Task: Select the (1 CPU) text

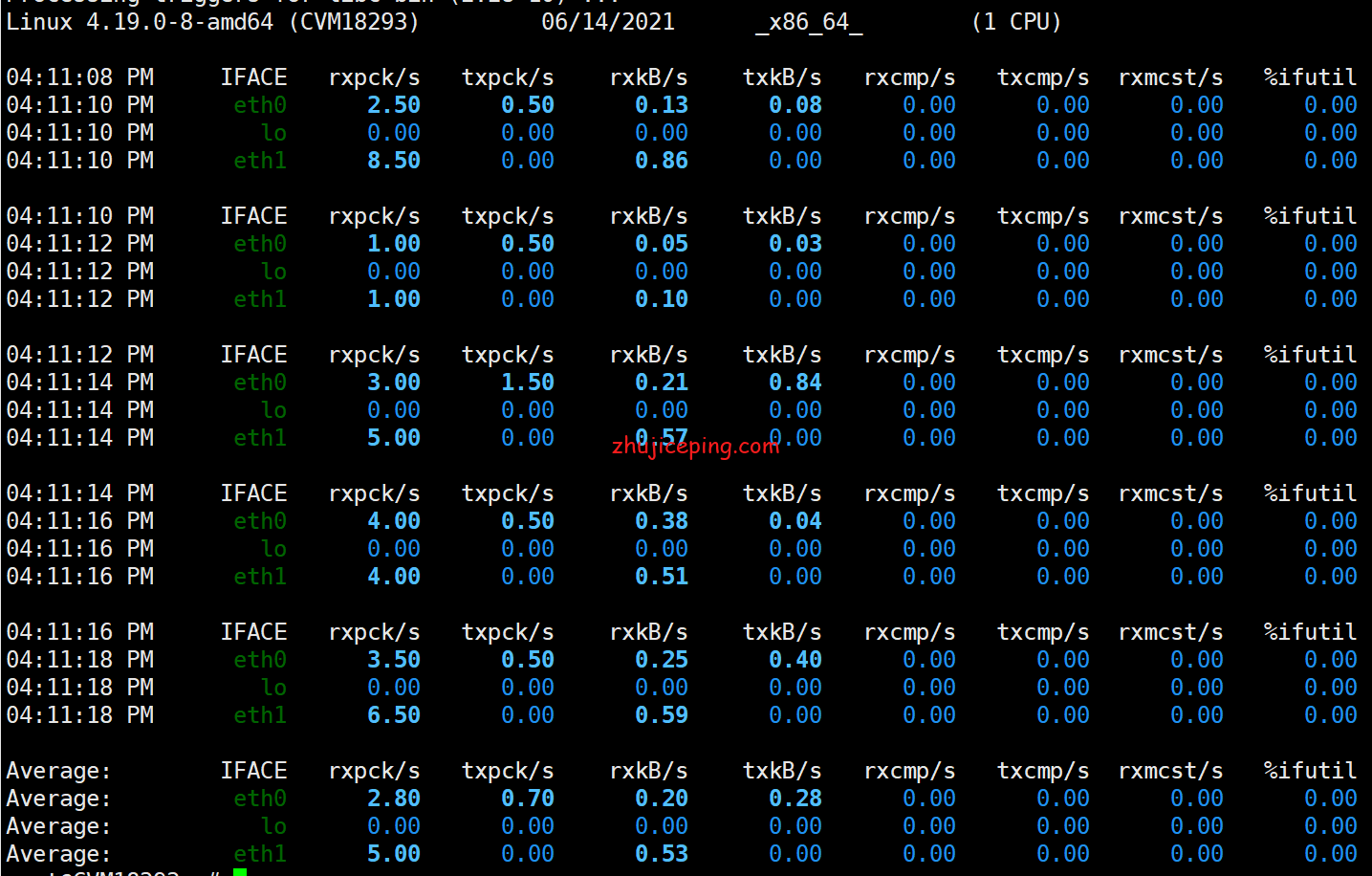Action: [1016, 21]
